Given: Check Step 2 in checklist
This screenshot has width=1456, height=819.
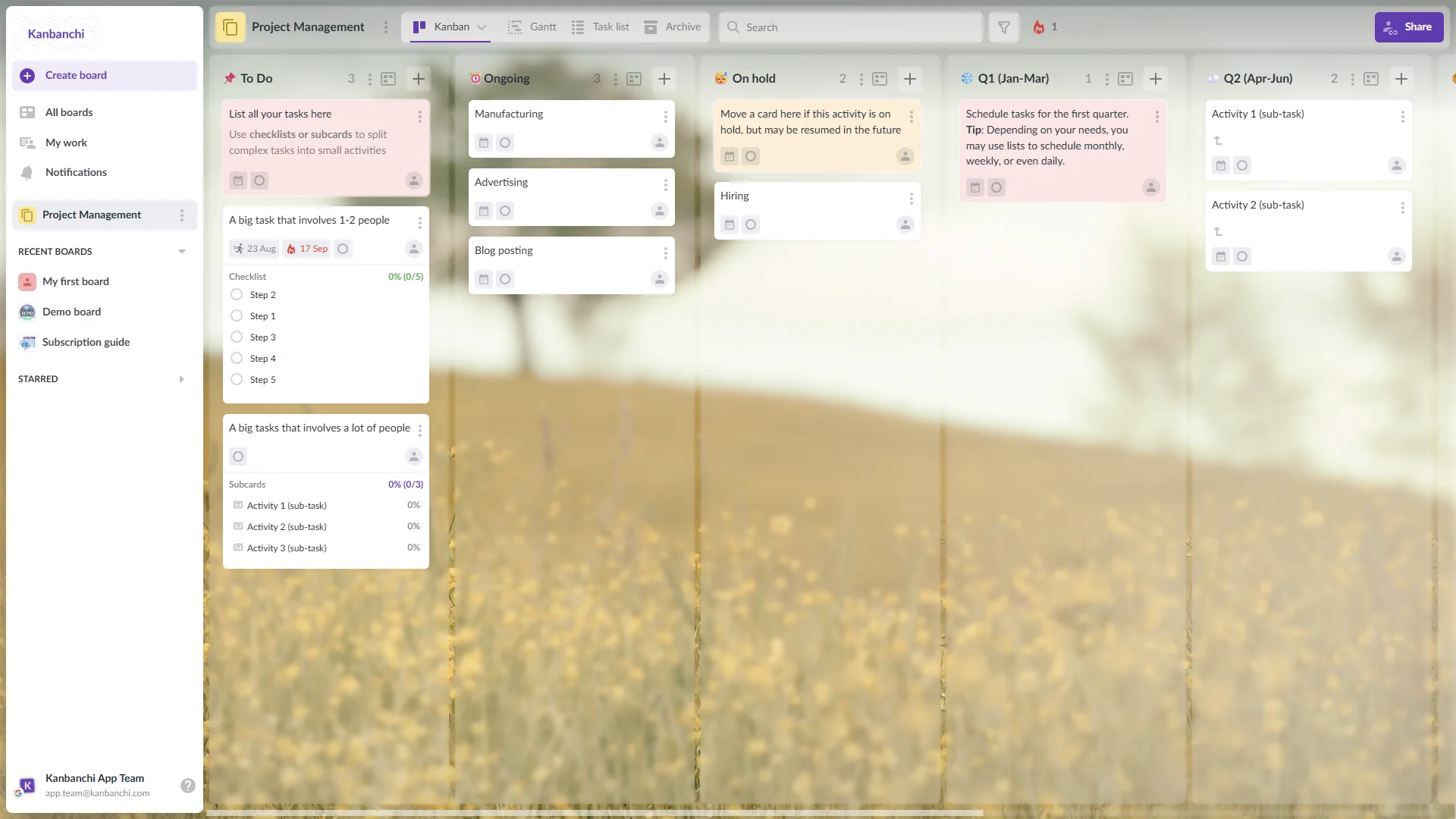Looking at the screenshot, I should tap(237, 294).
